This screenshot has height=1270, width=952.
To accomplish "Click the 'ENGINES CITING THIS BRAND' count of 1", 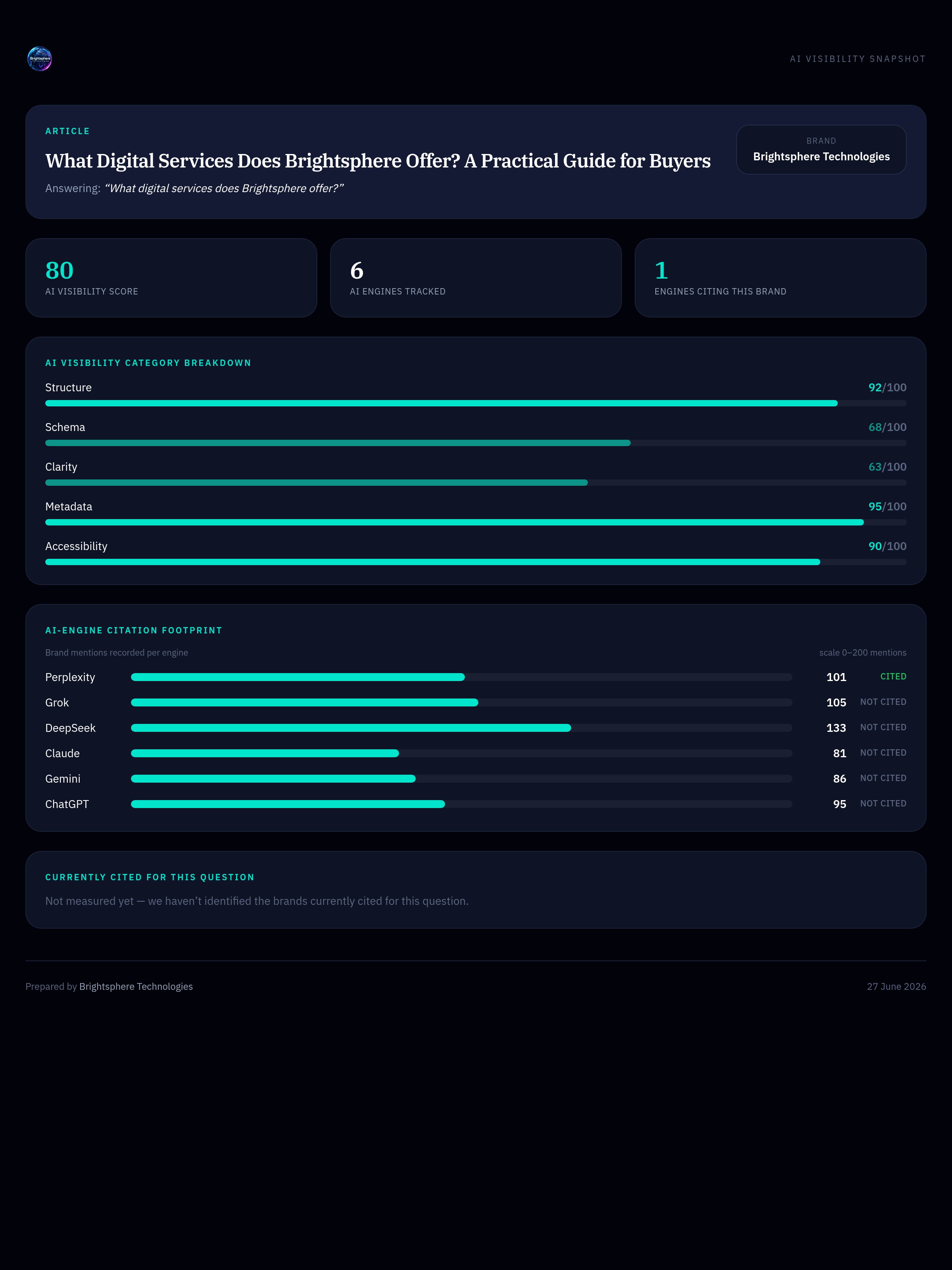I will click(661, 270).
